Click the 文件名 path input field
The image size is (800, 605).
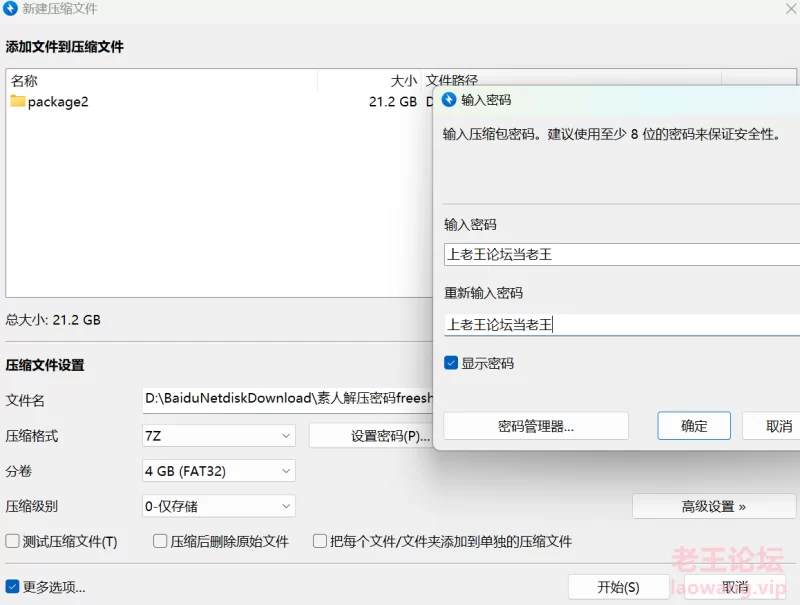(288, 399)
